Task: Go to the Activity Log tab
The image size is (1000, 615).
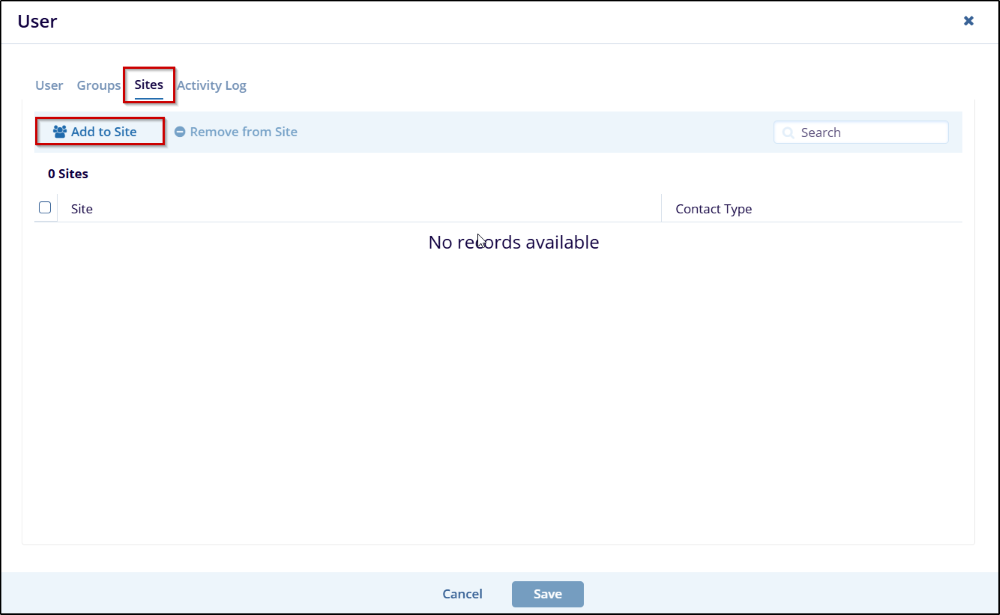Action: (x=212, y=86)
